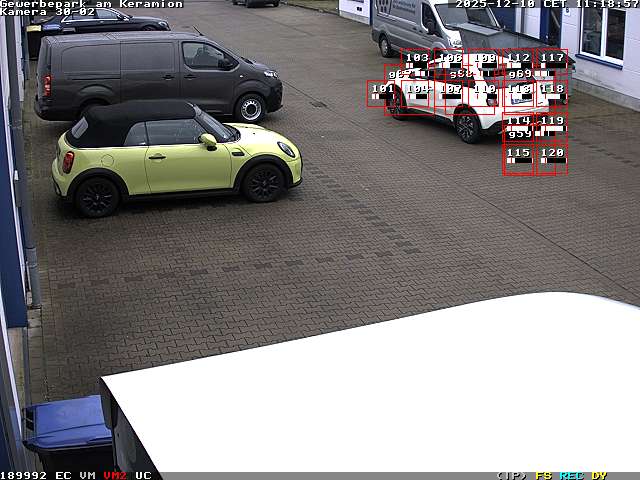640x480 pixels.
Task: Click the DY status indicator
Action: (x=598, y=475)
